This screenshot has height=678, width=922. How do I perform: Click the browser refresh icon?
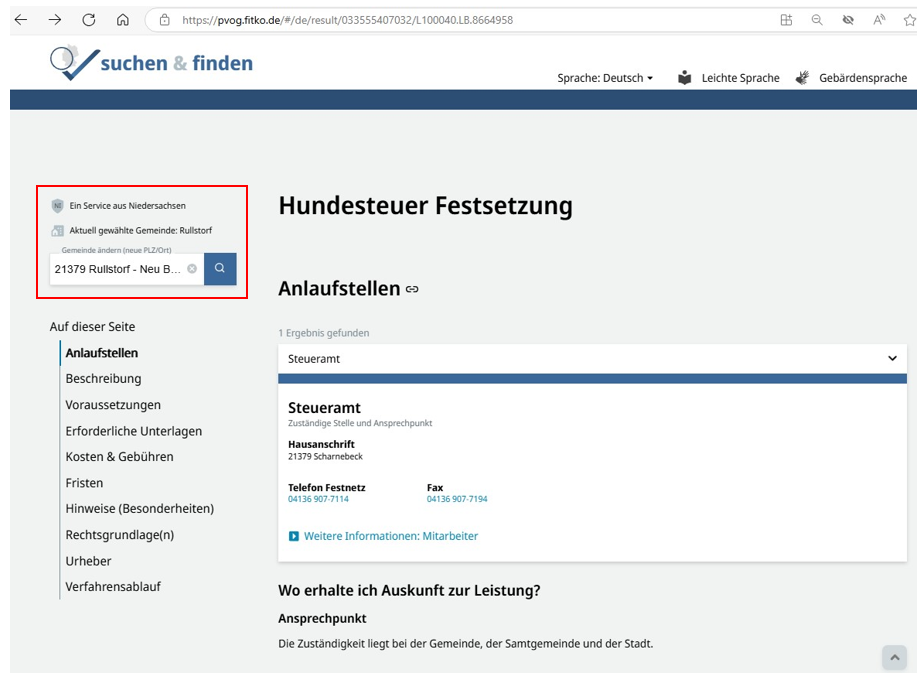click(89, 17)
